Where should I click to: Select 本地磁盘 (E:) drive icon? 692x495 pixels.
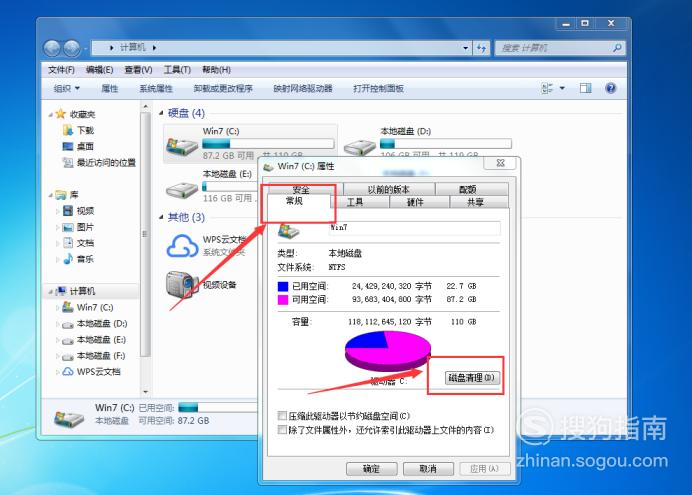182,190
